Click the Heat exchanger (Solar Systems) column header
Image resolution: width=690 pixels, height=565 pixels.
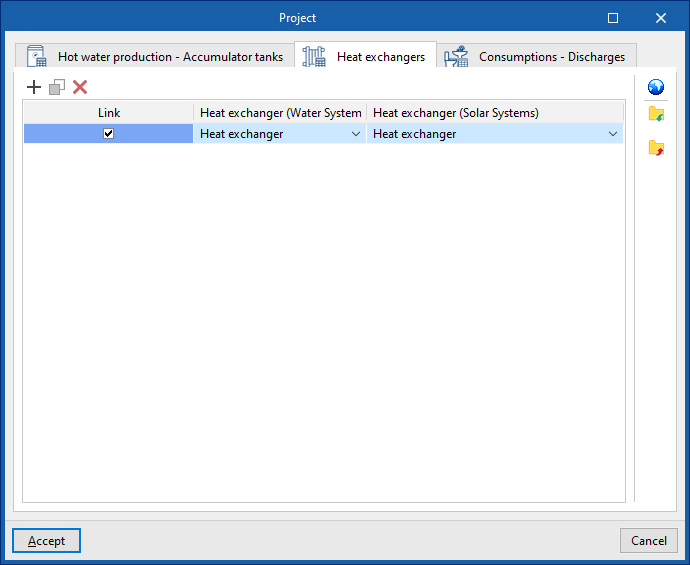(x=495, y=113)
